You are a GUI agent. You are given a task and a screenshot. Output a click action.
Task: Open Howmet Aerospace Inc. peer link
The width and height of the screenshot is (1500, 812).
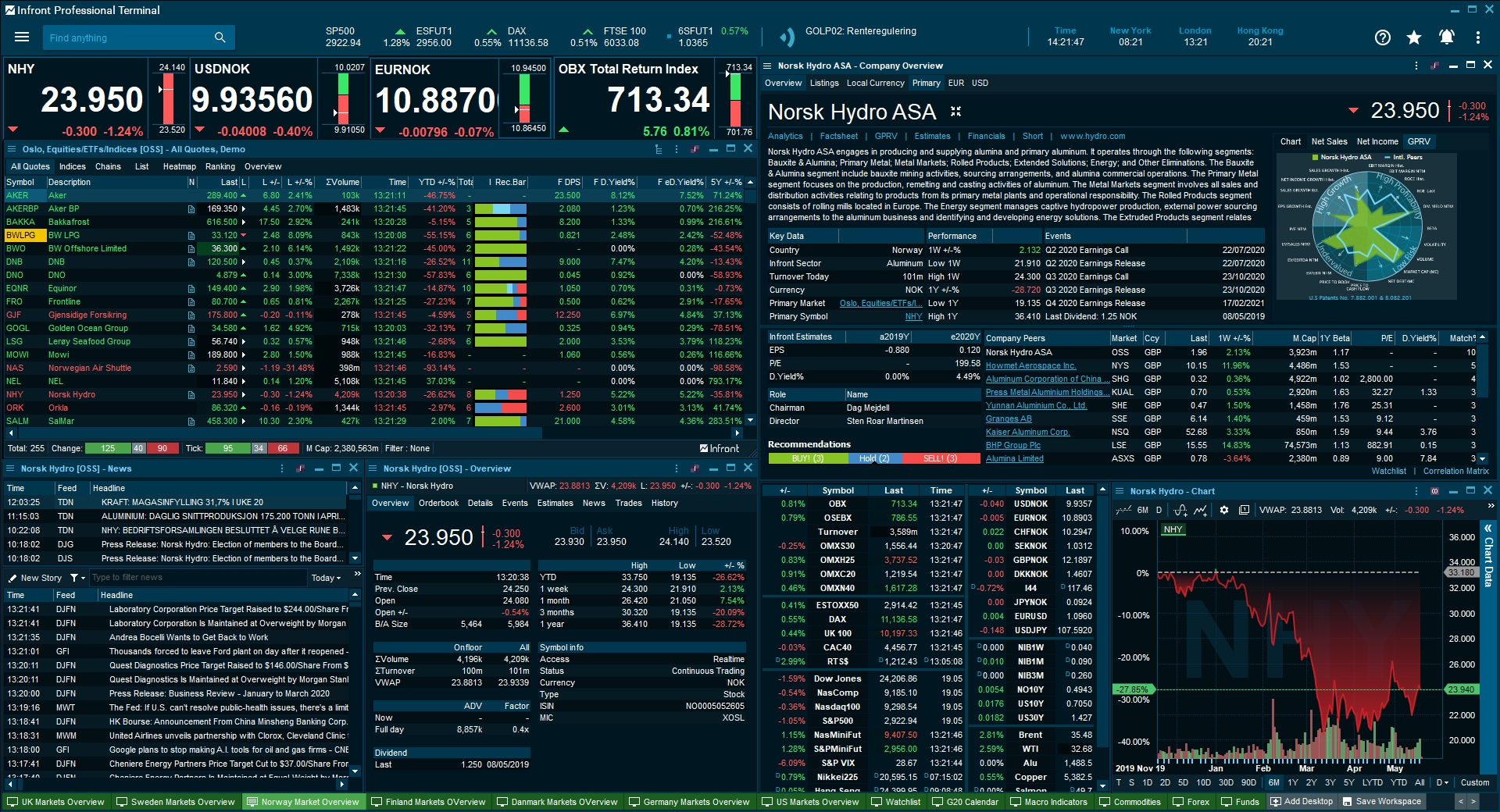[x=1030, y=365]
